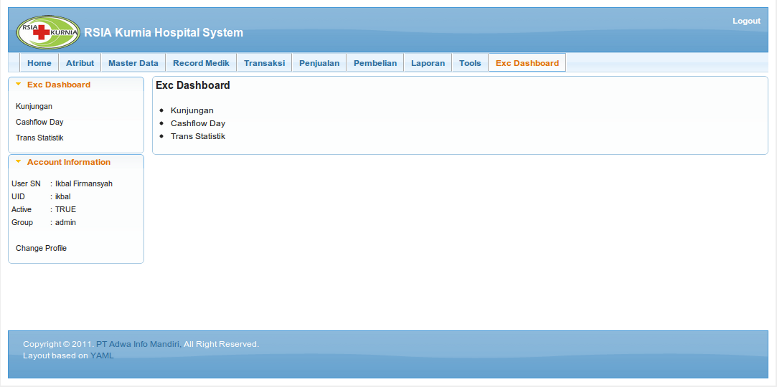The height and width of the screenshot is (387, 777).
Task: Collapse the Account Information panel arrow
Action: click(18, 162)
